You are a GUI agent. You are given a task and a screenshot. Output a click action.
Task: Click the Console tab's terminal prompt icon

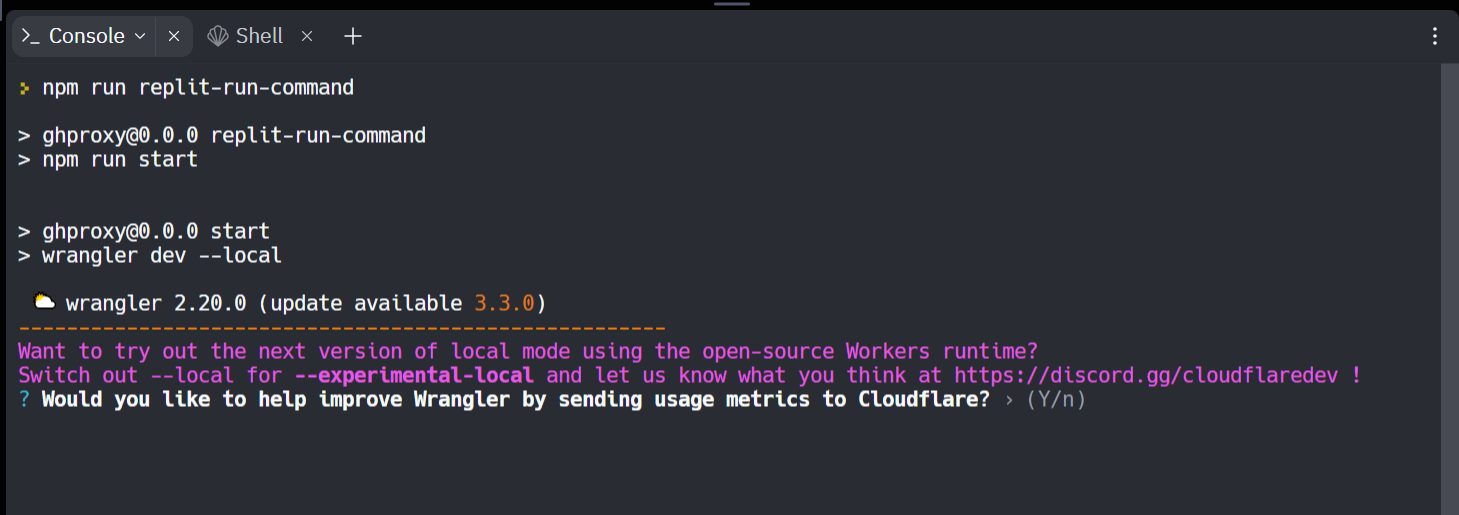[x=31, y=36]
